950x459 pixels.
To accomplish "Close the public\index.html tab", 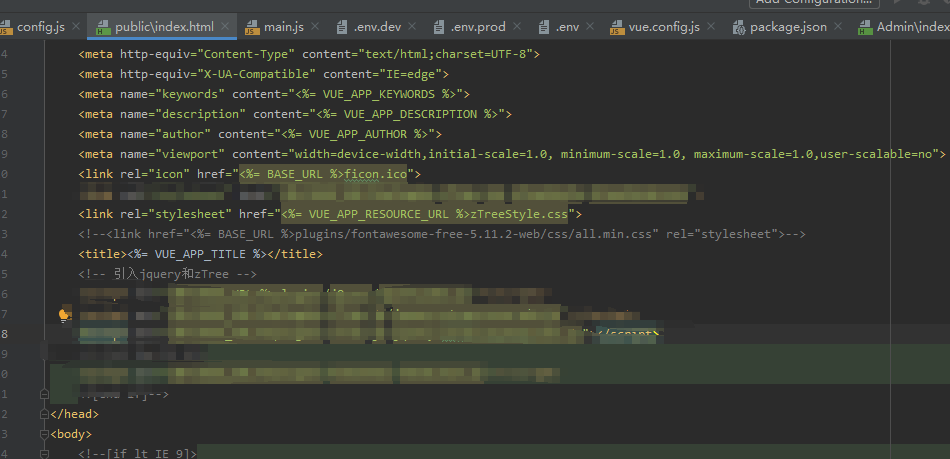I will pyautogui.click(x=225, y=27).
